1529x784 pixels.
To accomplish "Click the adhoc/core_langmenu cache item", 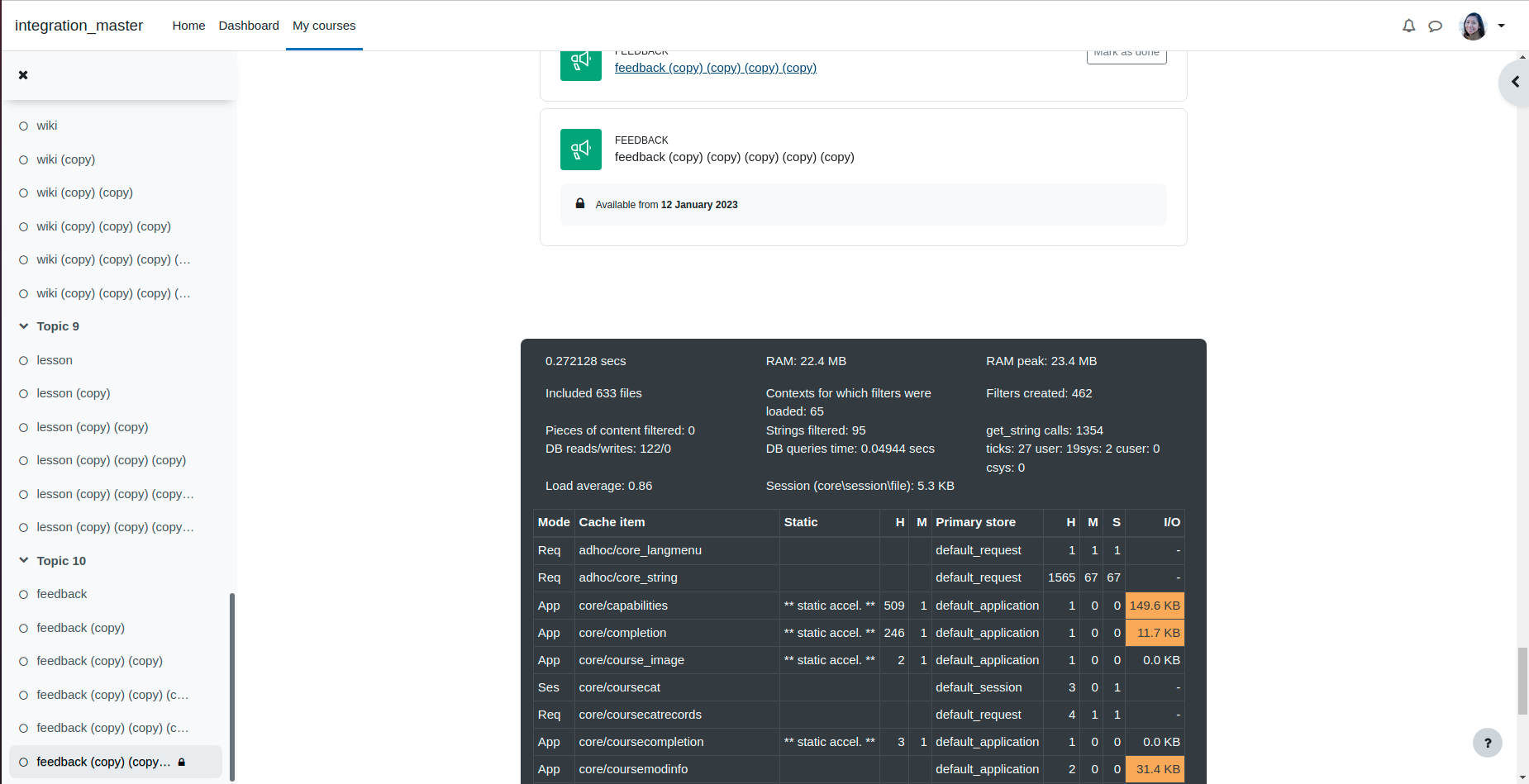I will (x=640, y=550).
